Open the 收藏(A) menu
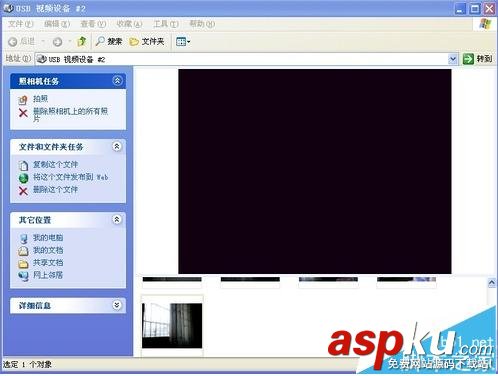 [129, 24]
